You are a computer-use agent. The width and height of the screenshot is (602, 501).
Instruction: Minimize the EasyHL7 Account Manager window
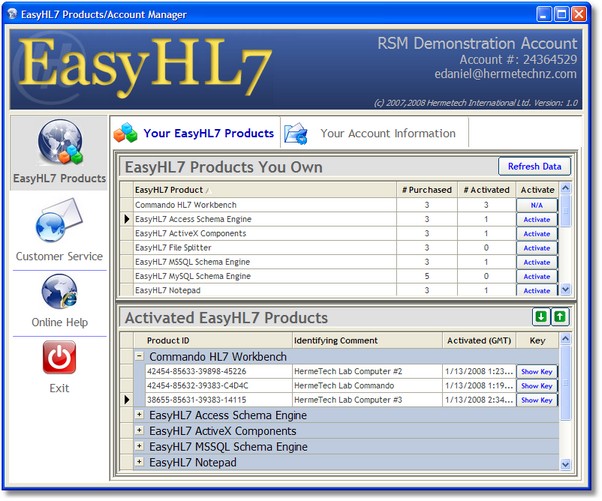(544, 14)
